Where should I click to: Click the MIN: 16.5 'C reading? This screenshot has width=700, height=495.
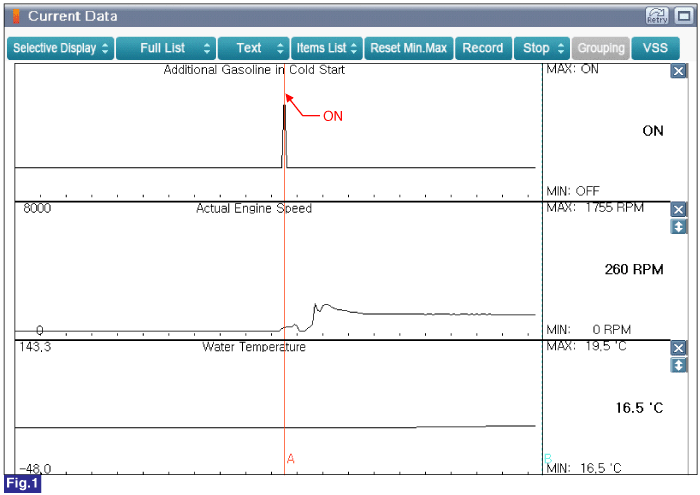pyautogui.click(x=584, y=468)
